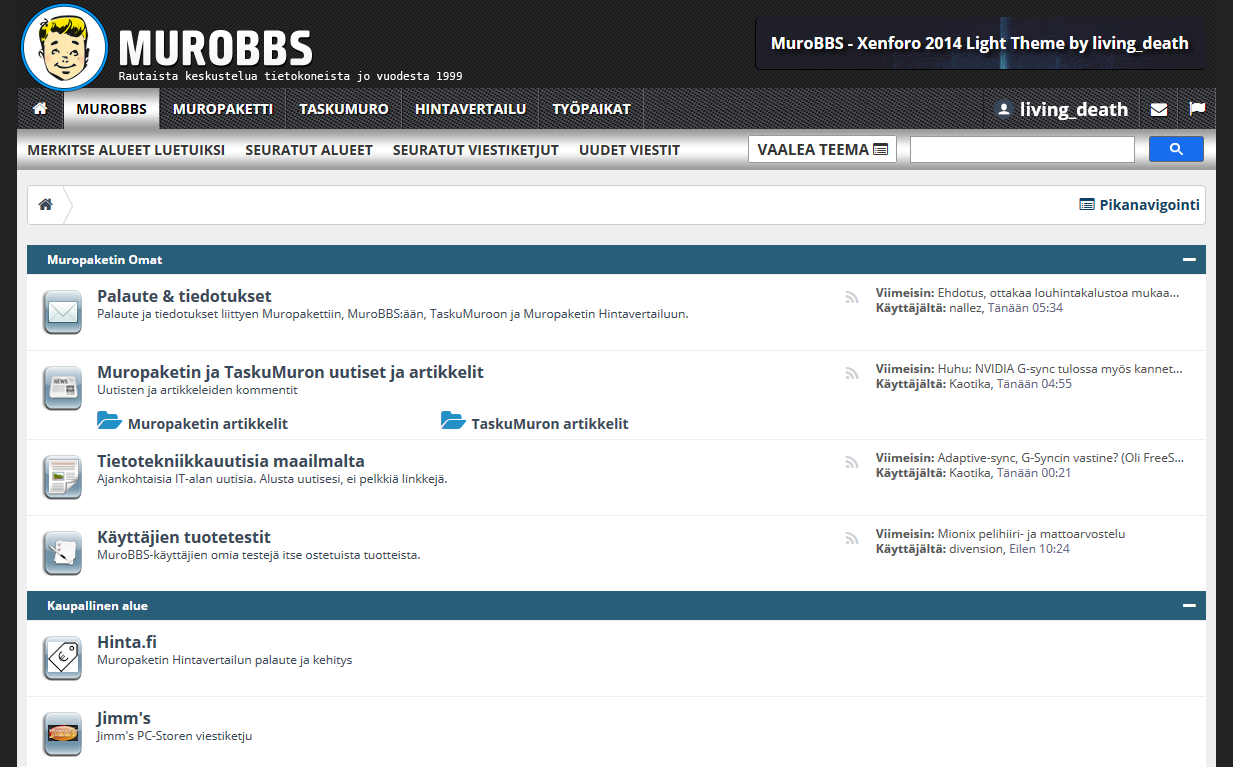
Task: Click breadcrumb home icon
Action: 45,204
